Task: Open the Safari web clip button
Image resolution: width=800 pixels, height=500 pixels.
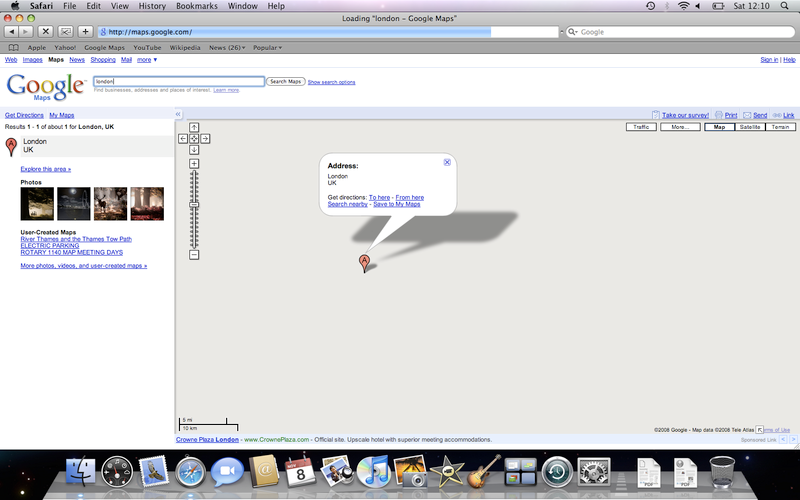Action: pyautogui.click(x=65, y=32)
